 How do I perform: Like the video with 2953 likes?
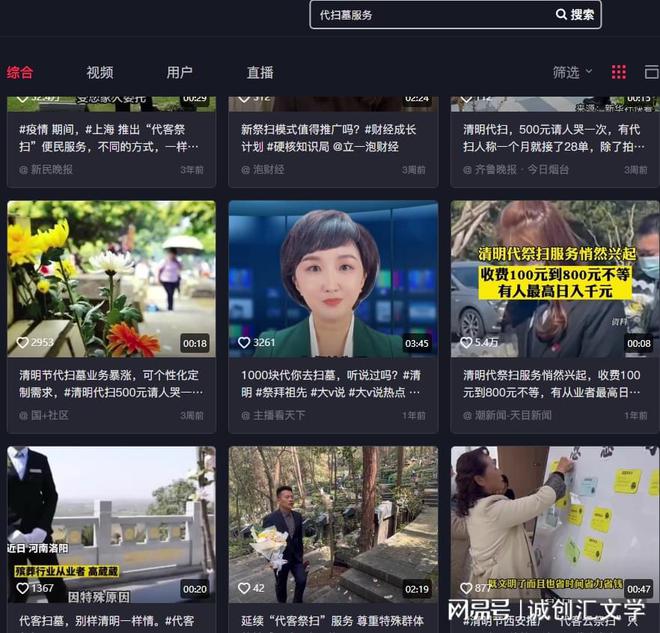coord(23,343)
